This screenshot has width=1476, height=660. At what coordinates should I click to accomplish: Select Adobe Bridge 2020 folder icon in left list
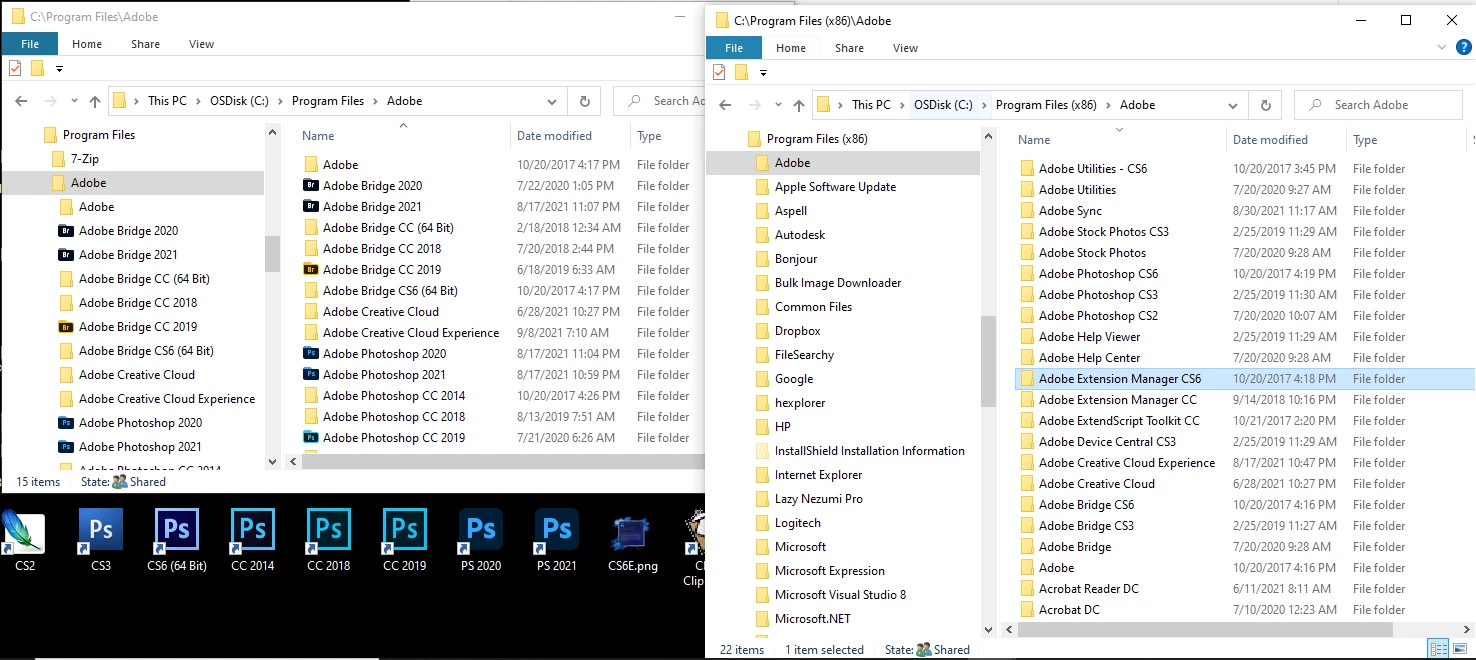pos(311,185)
